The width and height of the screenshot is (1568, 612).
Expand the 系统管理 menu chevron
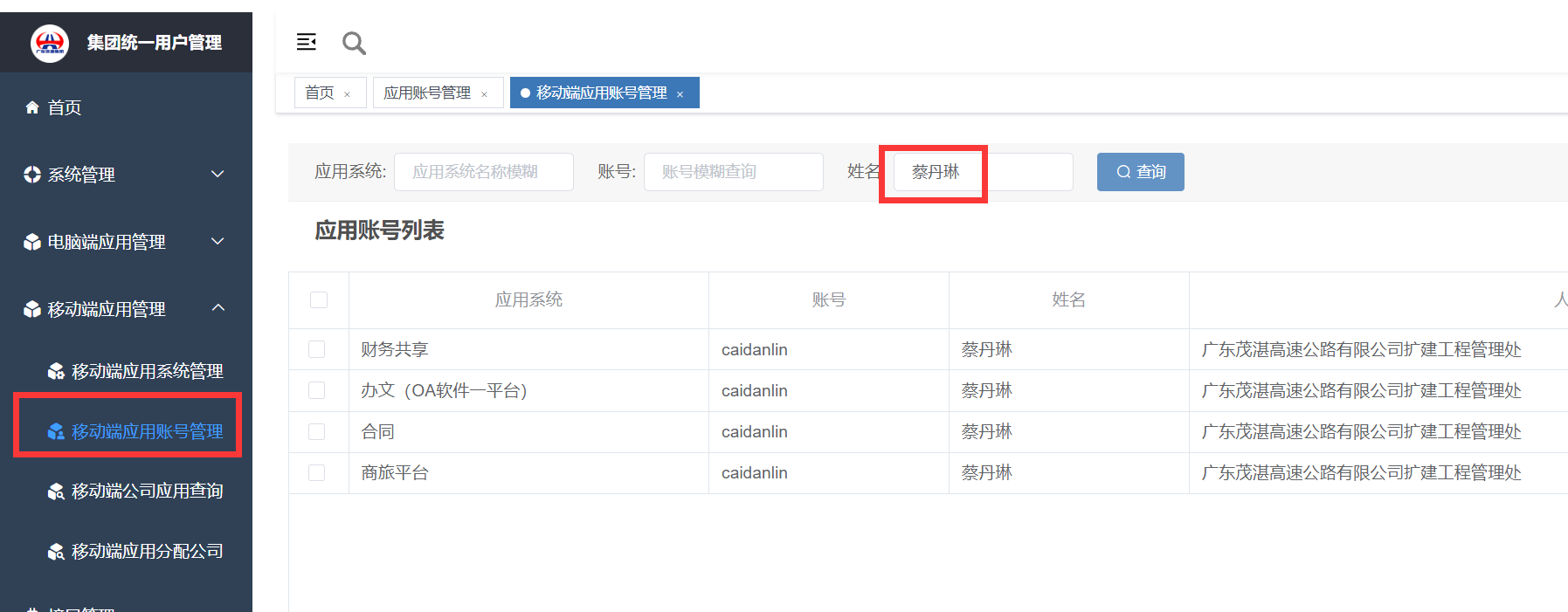click(x=218, y=174)
